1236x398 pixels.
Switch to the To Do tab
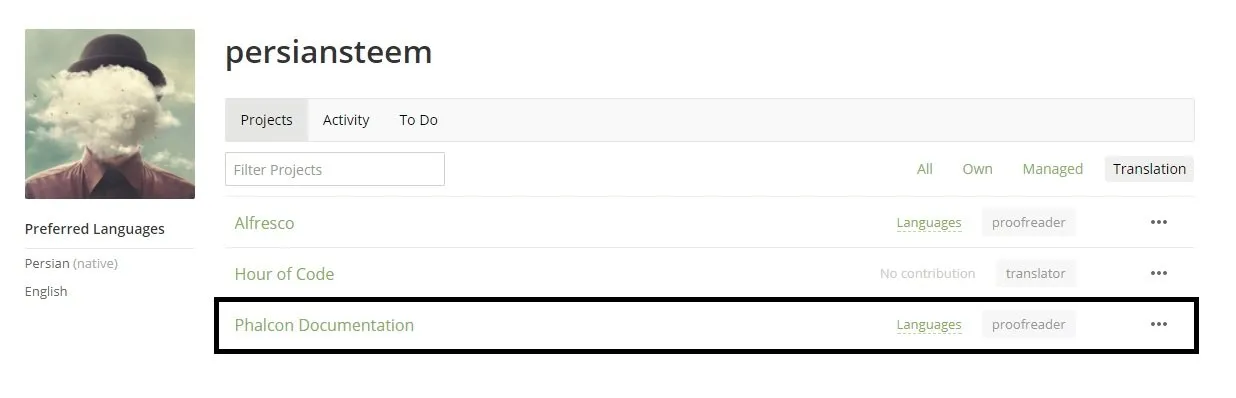(x=418, y=120)
